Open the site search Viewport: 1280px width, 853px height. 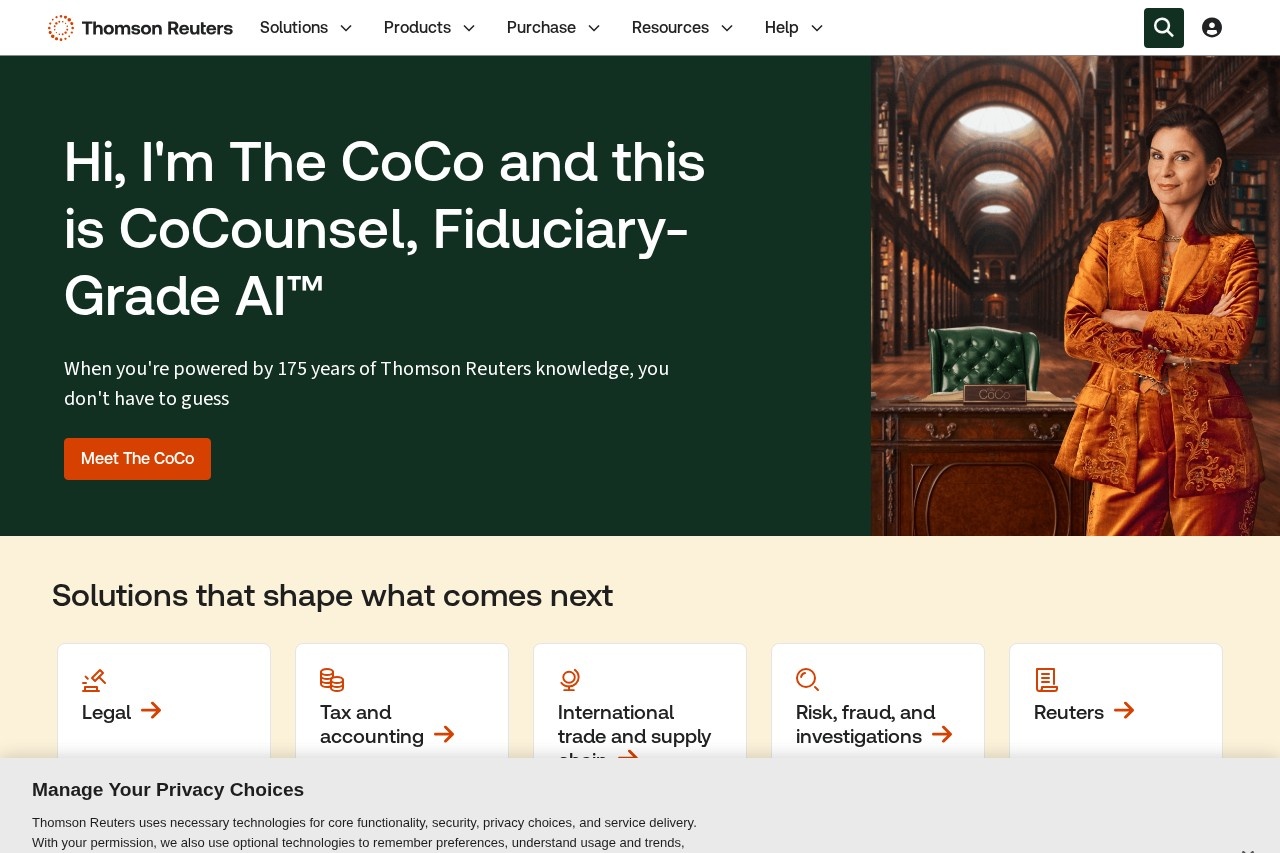coord(1164,28)
